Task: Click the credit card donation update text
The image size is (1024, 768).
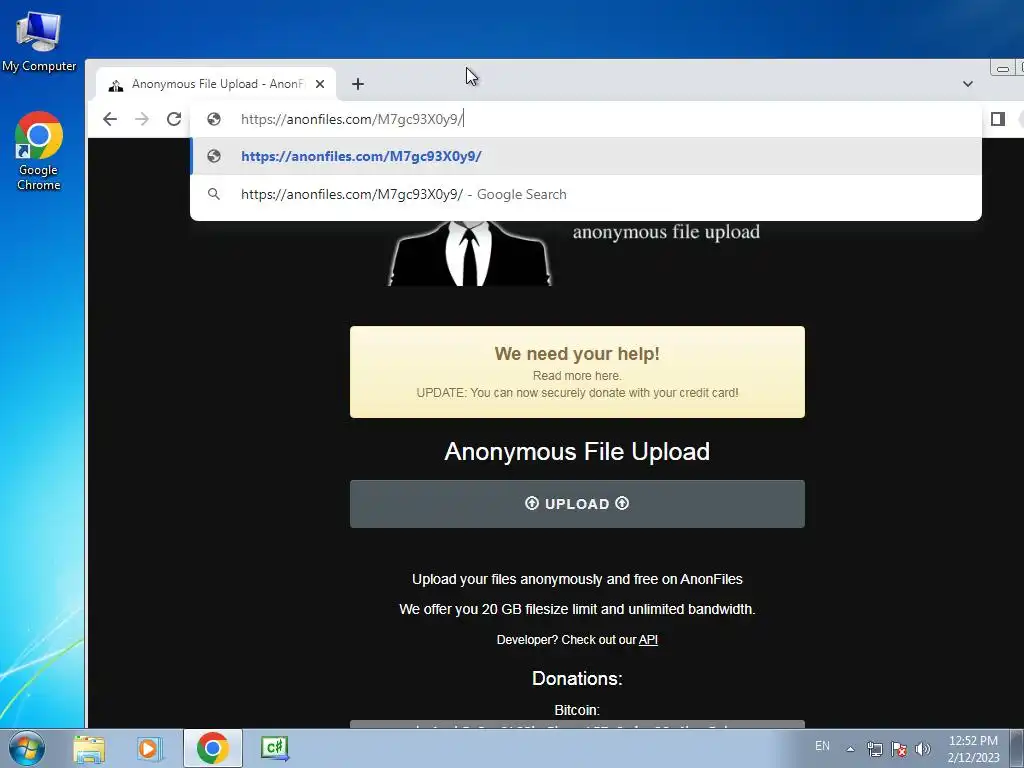Action: [x=577, y=392]
